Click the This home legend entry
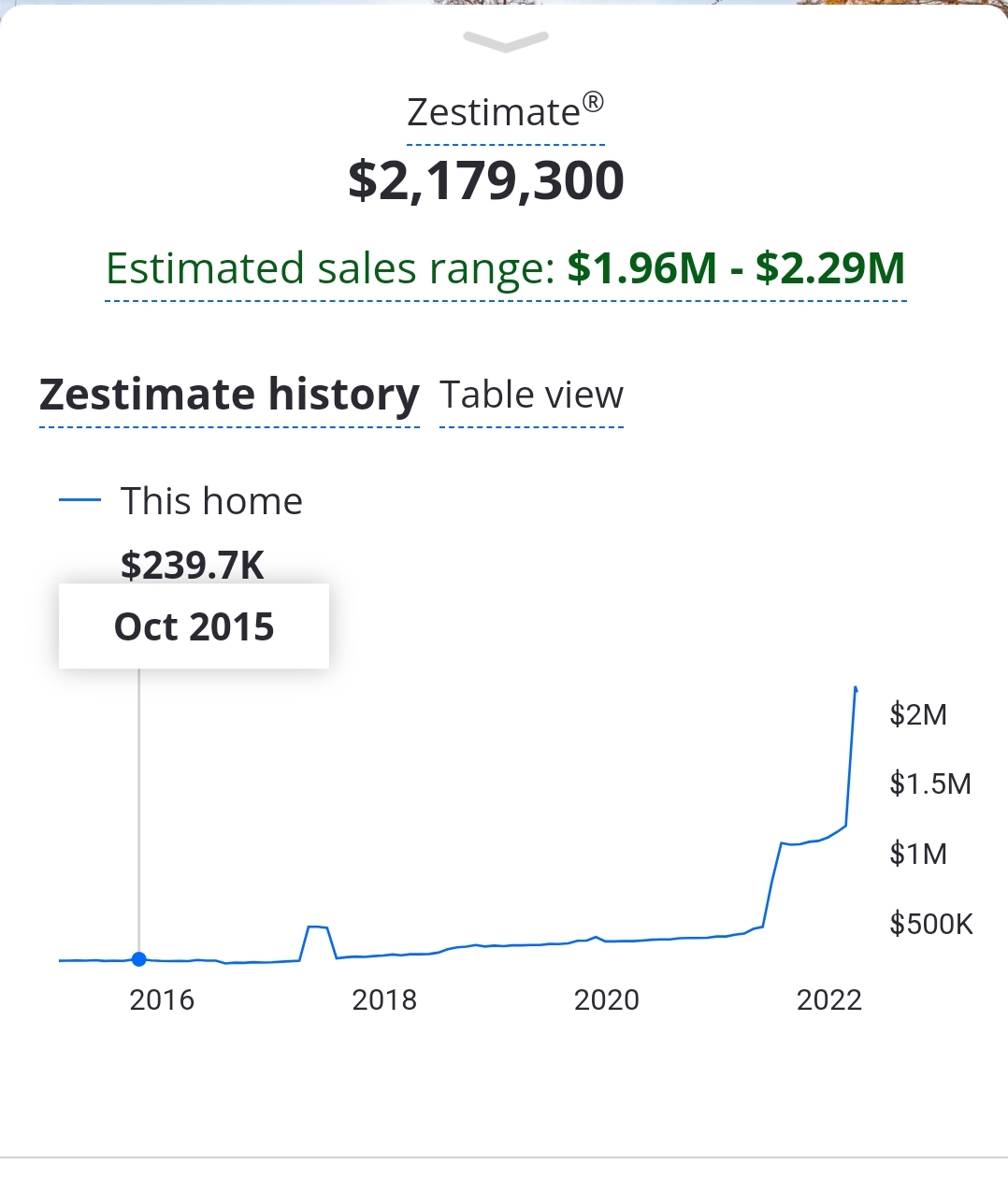 [x=181, y=501]
